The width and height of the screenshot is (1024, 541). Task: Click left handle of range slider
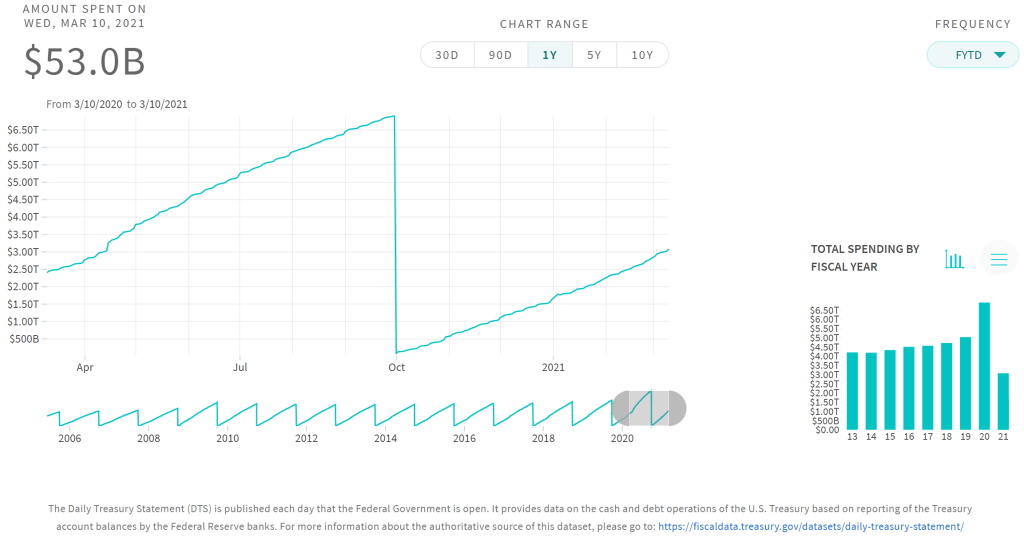coord(620,408)
